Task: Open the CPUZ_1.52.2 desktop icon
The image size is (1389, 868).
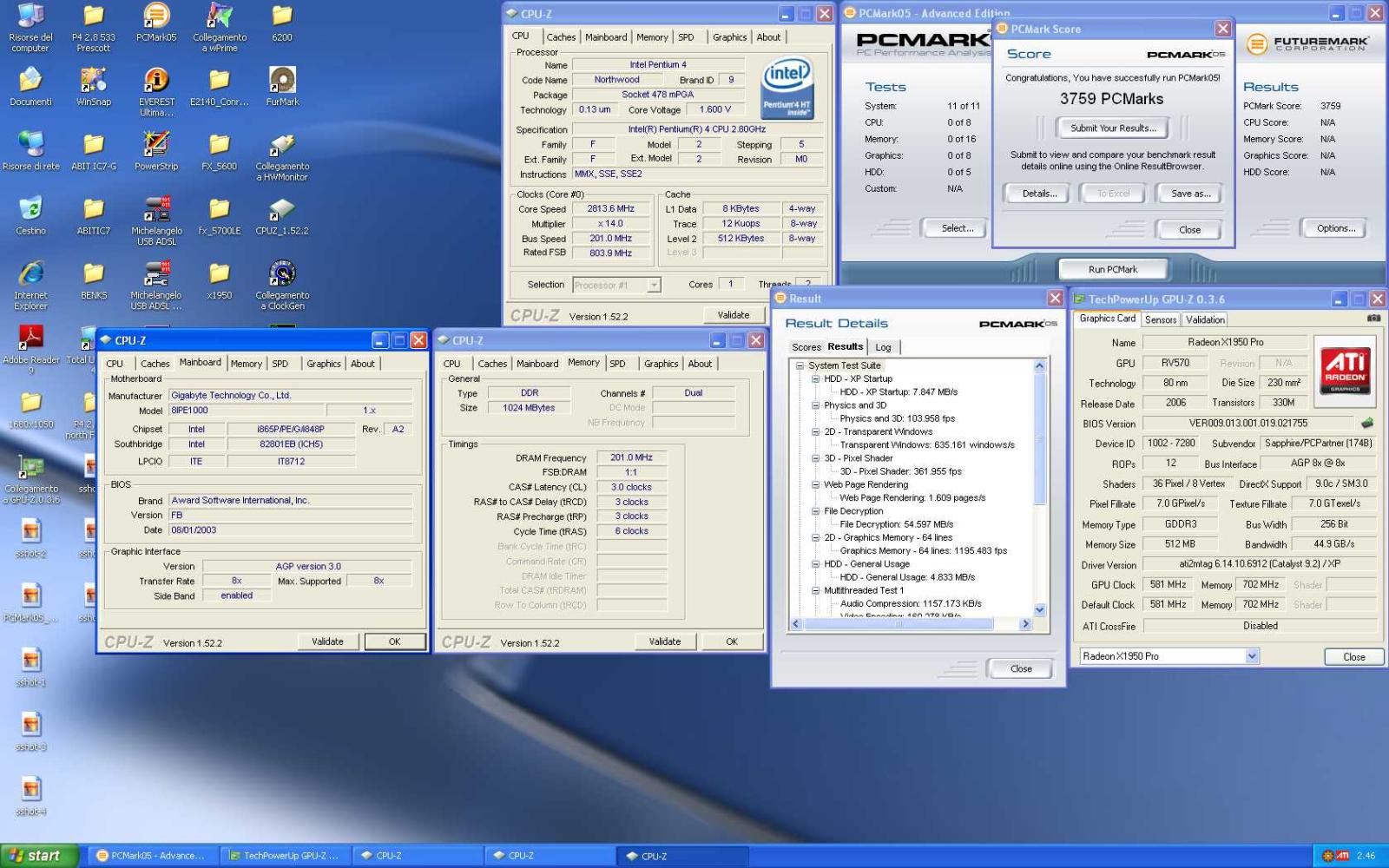Action: [282, 215]
